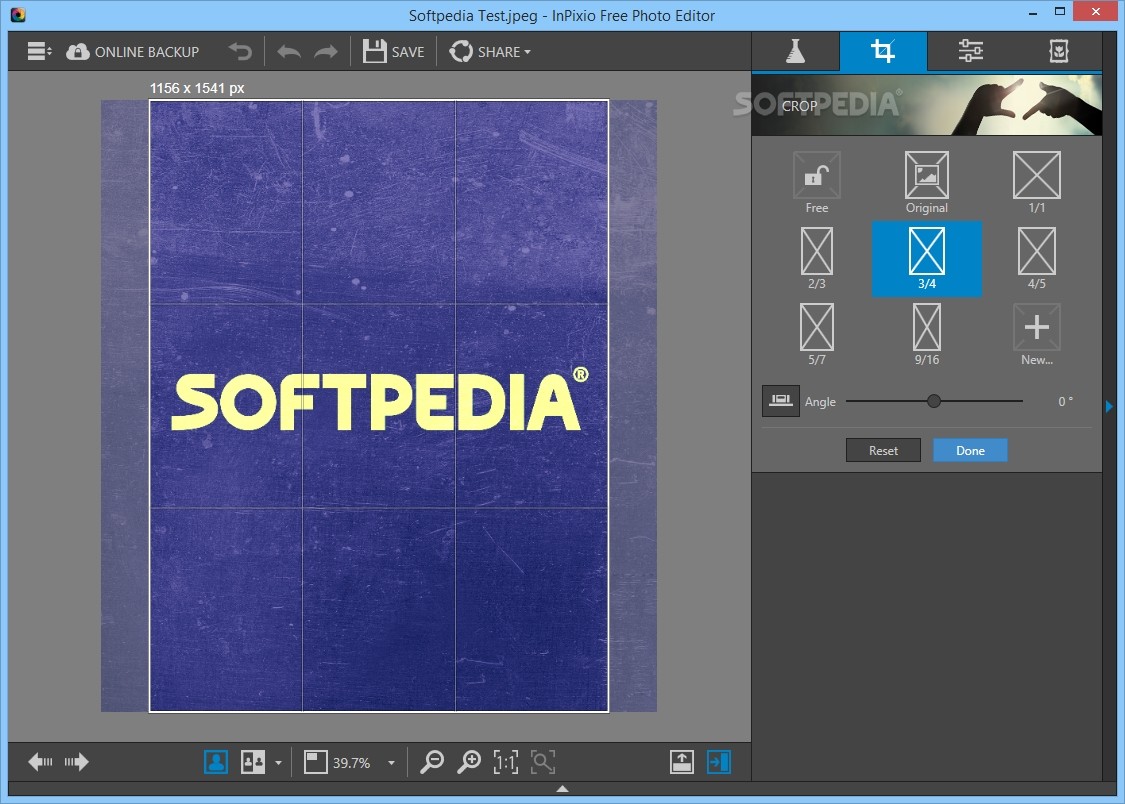Image resolution: width=1125 pixels, height=804 pixels.
Task: Select the 1/1 crop ratio
Action: click(x=1037, y=182)
